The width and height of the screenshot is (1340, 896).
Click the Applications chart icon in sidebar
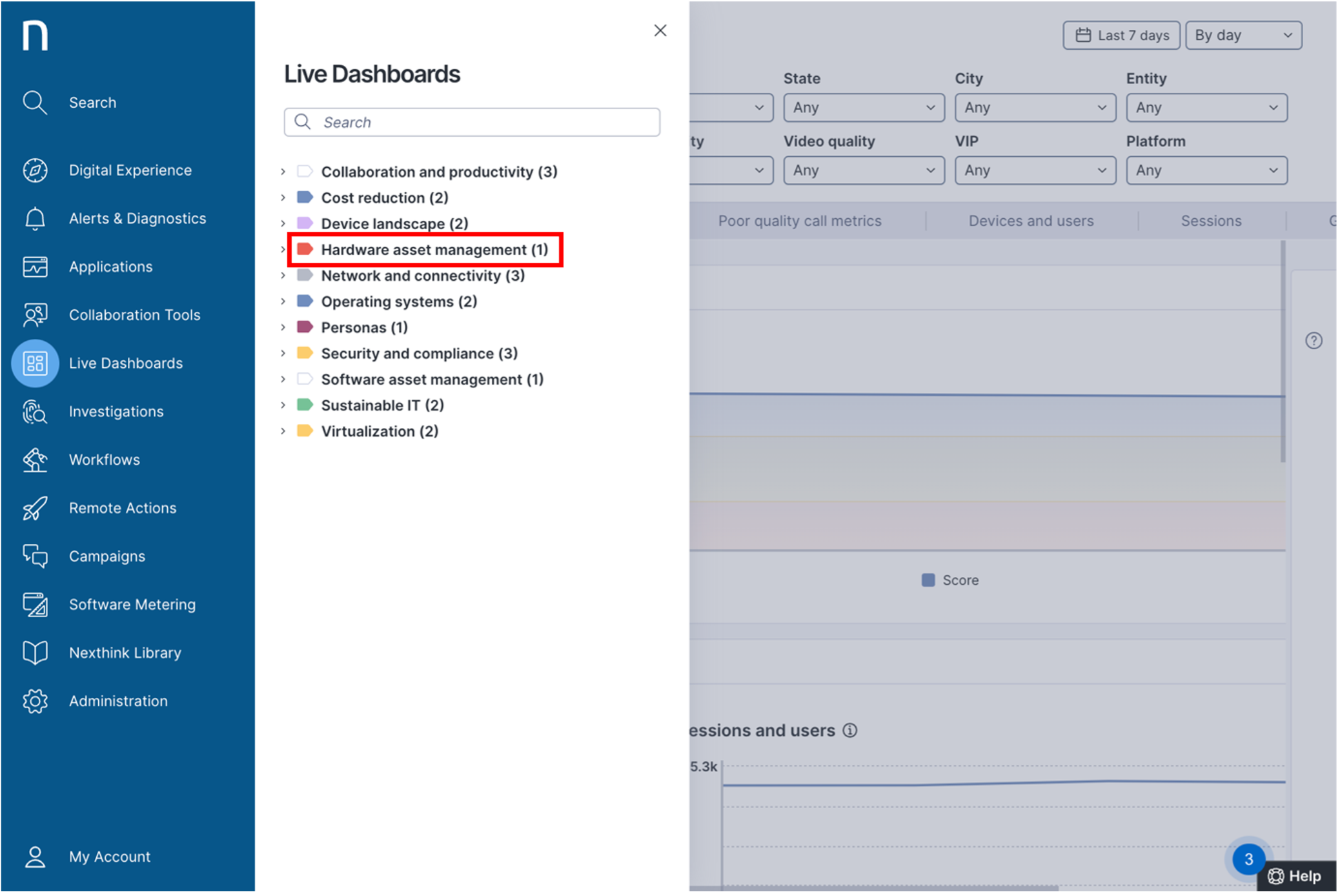[35, 267]
